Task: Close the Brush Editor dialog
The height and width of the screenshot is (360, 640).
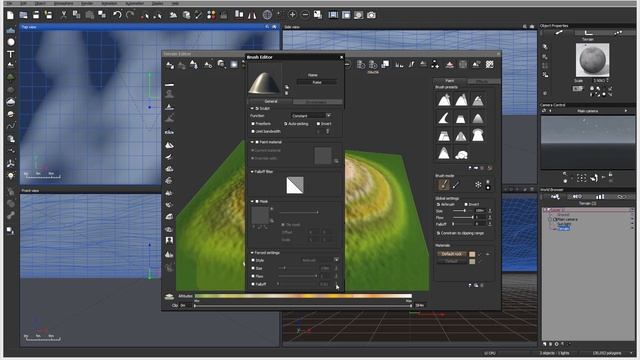Action: click(x=342, y=57)
